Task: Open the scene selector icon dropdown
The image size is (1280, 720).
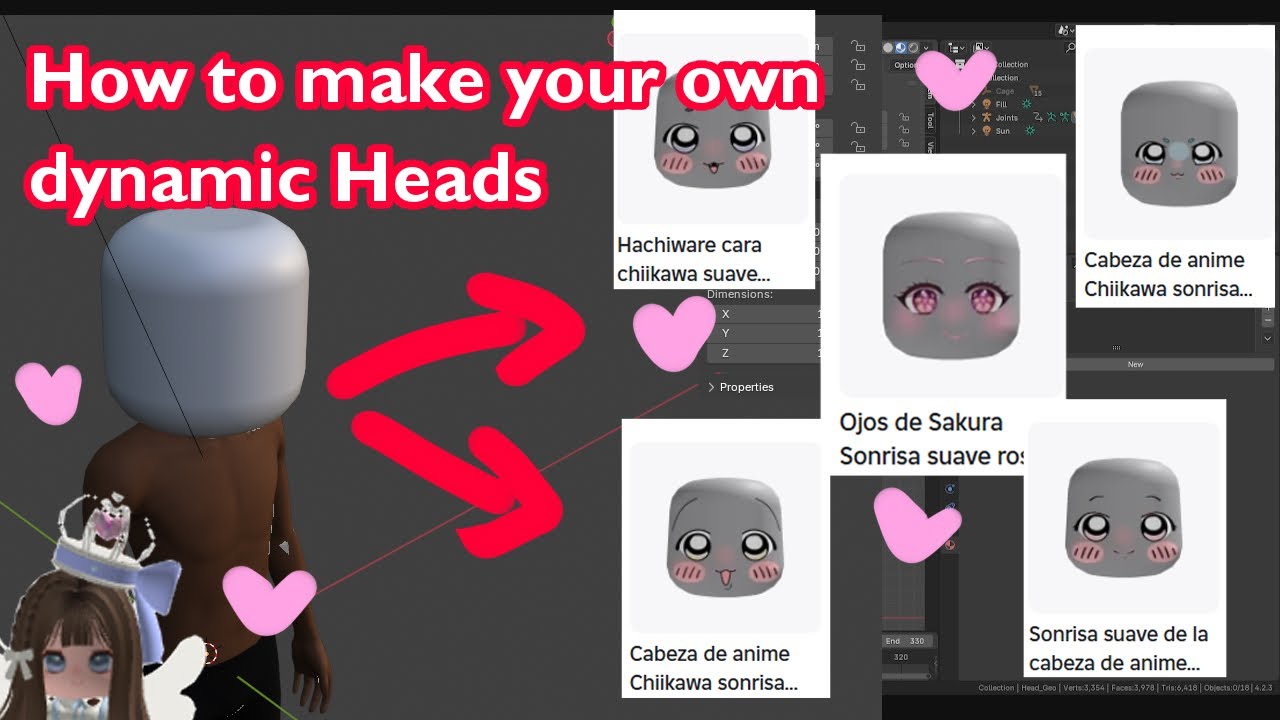Action: pos(1066,32)
